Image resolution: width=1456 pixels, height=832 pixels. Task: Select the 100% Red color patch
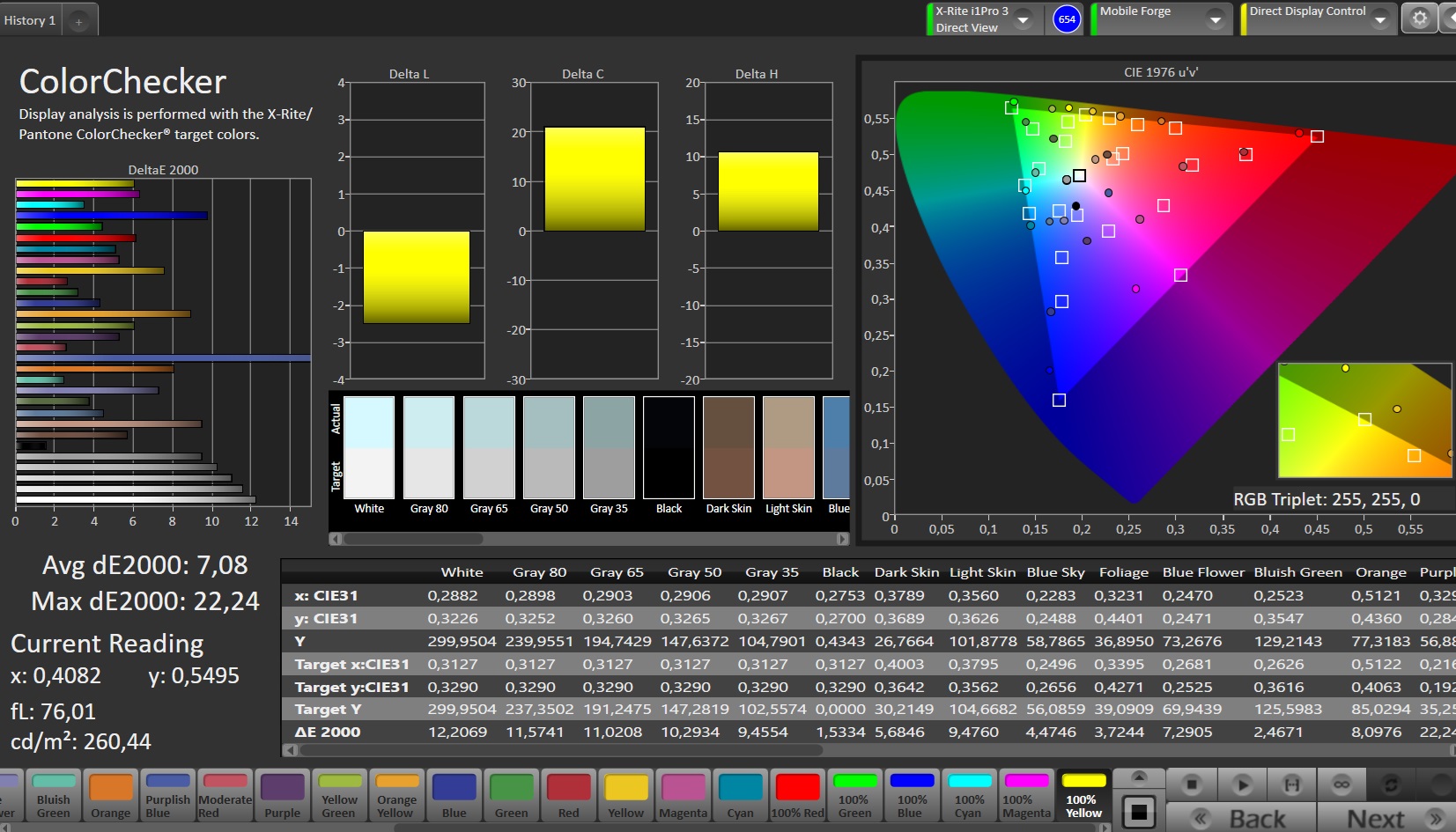[x=798, y=796]
